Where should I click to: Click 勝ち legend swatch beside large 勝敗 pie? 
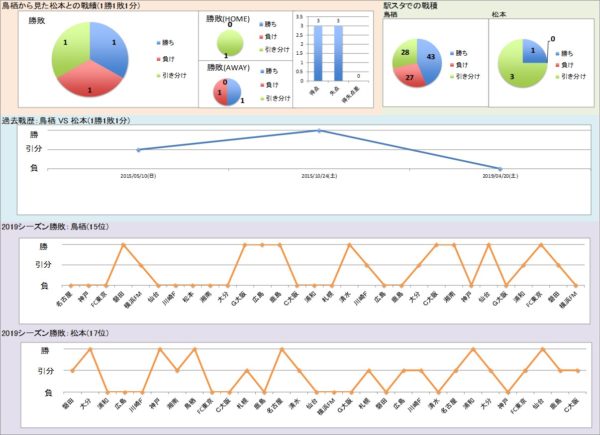159,43
